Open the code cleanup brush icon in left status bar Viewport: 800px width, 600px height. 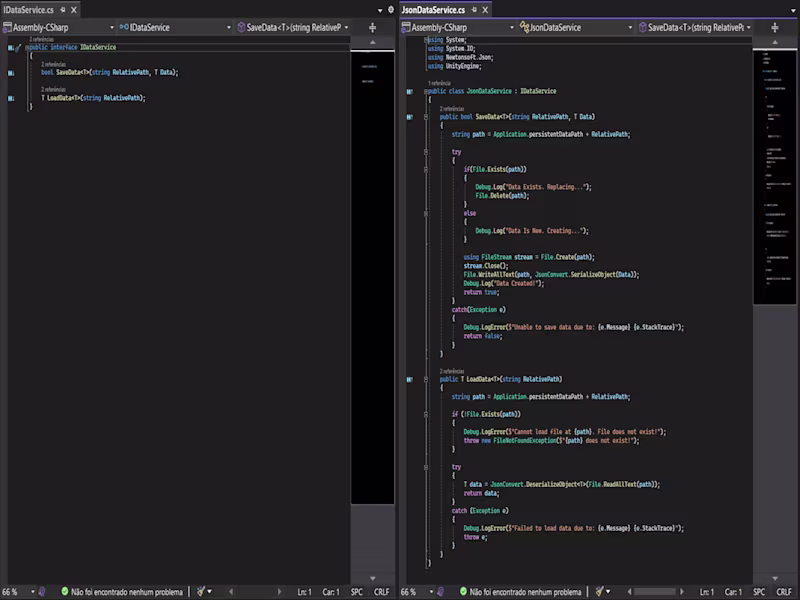[201, 592]
